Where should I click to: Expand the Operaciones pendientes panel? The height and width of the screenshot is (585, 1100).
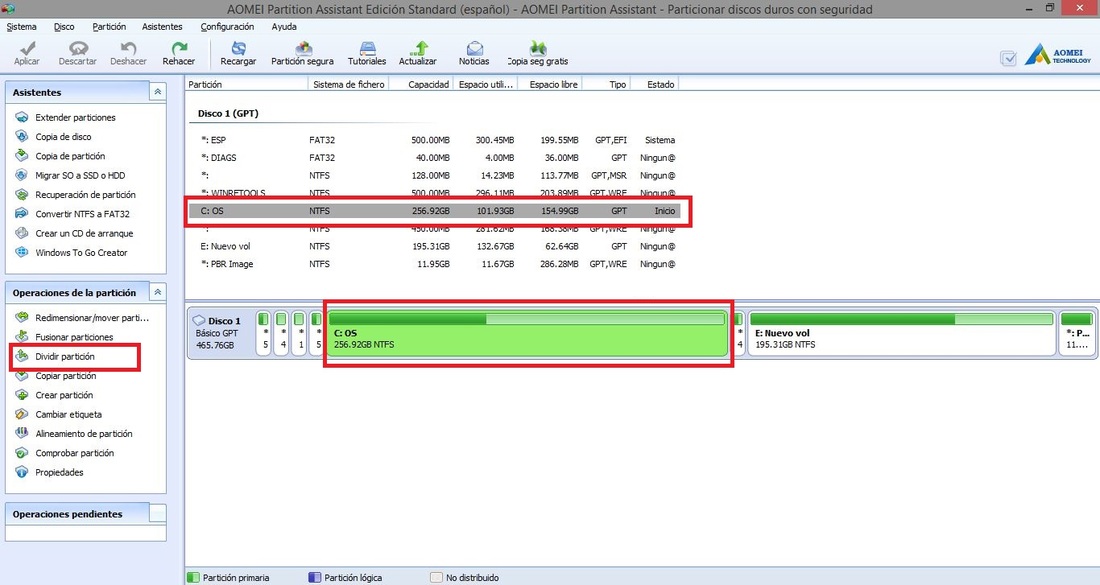(158, 513)
